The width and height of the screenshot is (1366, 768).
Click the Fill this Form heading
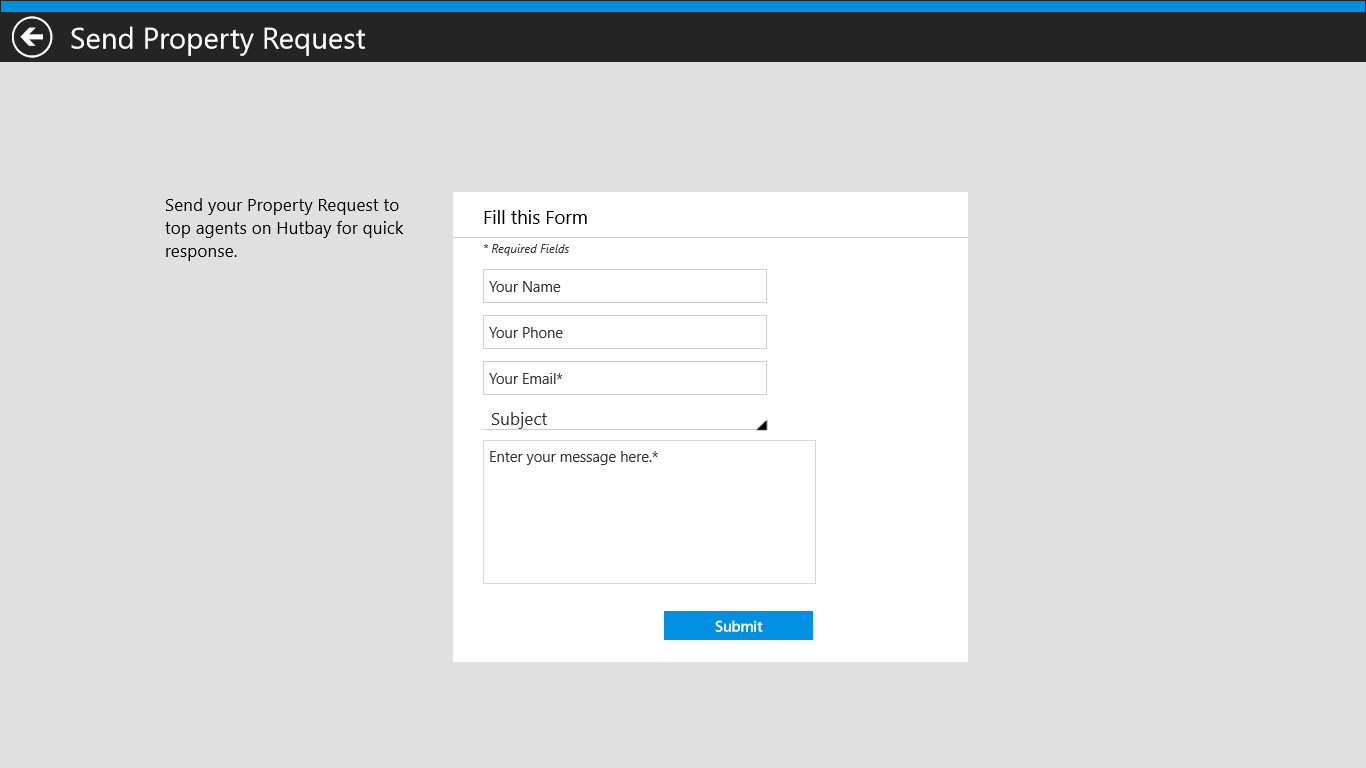tap(536, 217)
